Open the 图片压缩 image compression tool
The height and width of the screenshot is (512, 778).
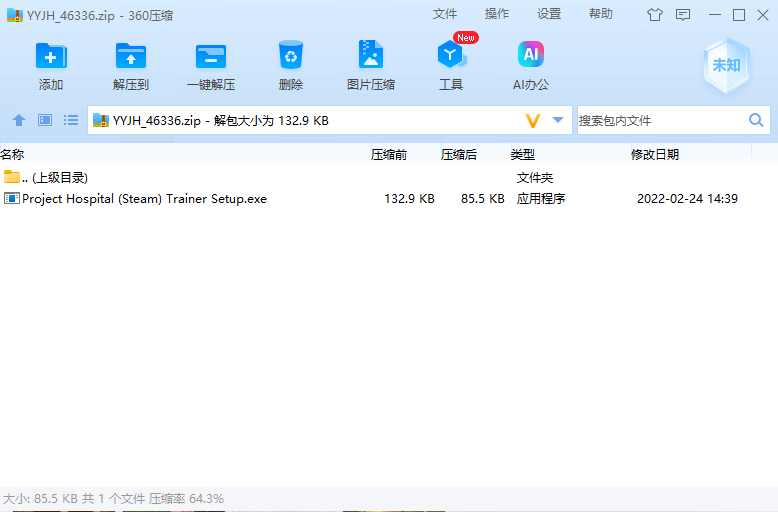point(371,54)
